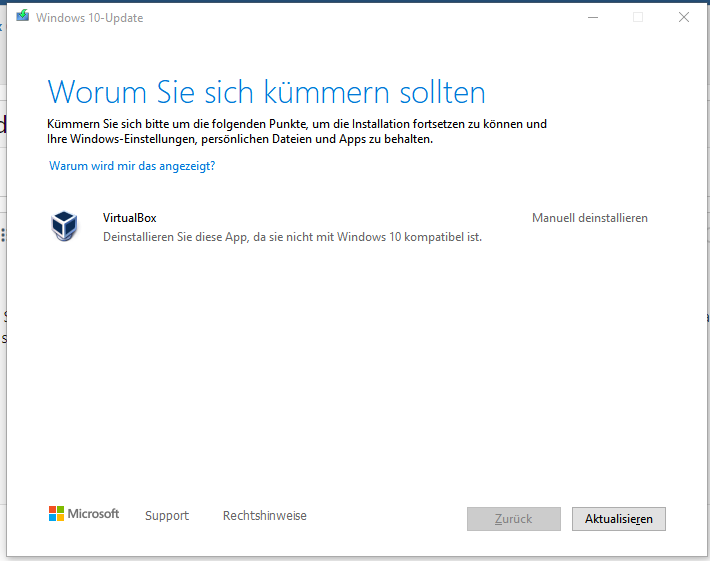Click the VirtualBox cube icon

64,225
